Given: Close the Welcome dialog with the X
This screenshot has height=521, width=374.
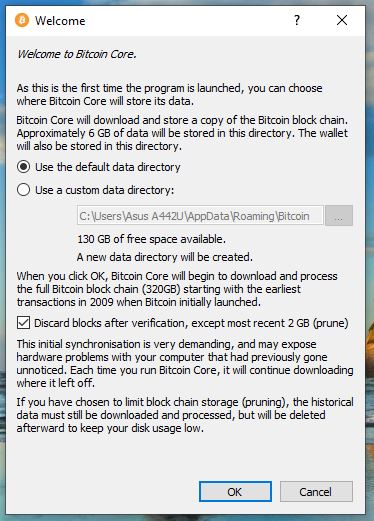Looking at the screenshot, I should (342, 20).
